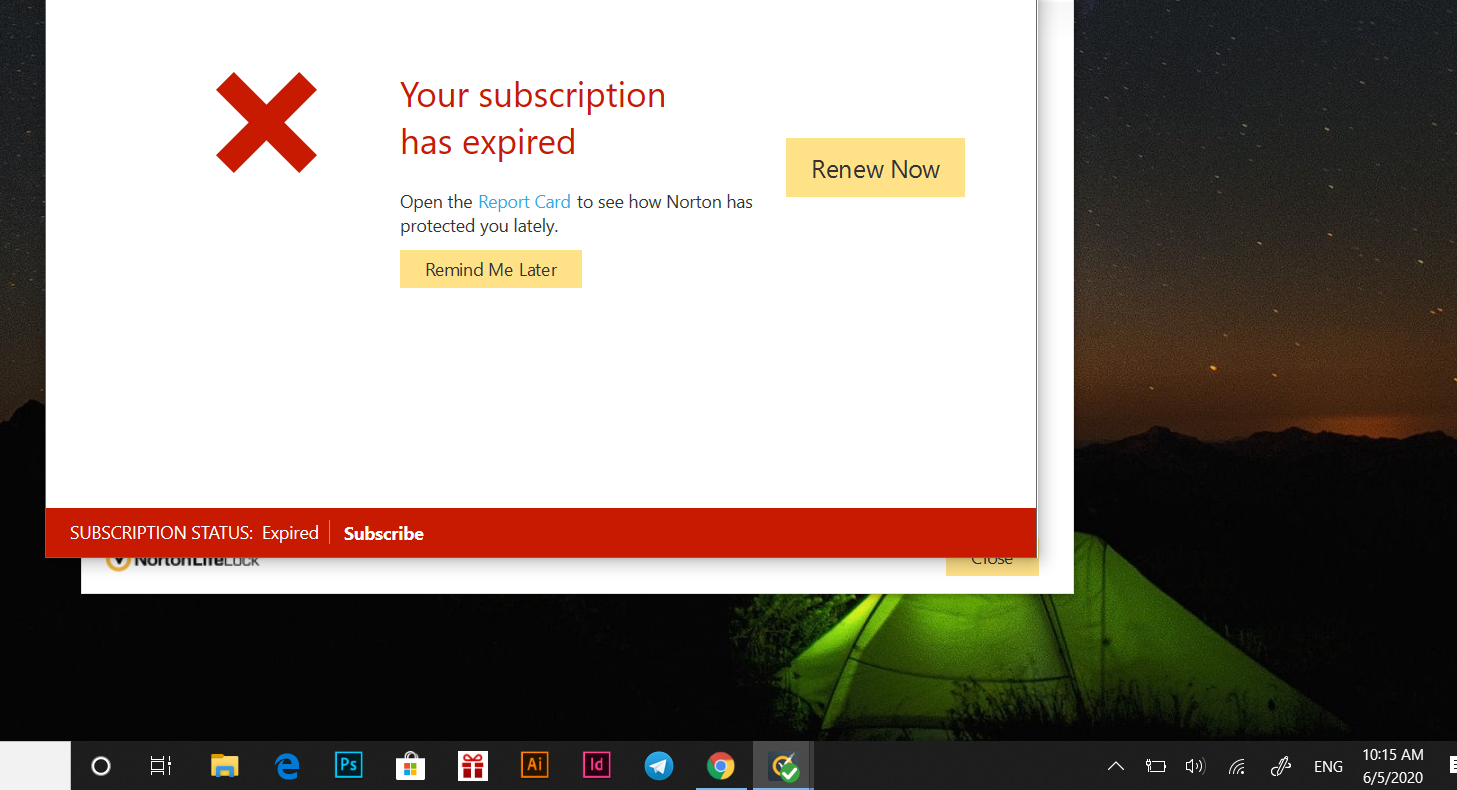
Task: Click the Cortana circle on the taskbar
Action: coord(101,766)
